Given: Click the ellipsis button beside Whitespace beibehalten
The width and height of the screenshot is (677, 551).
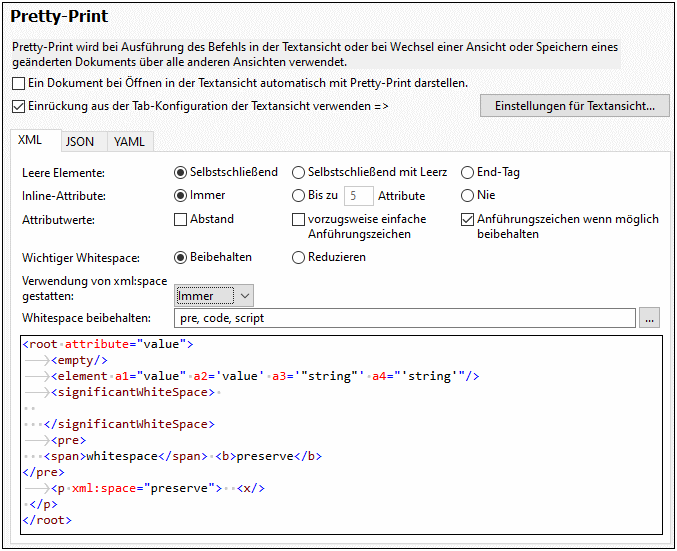Looking at the screenshot, I should click(x=650, y=319).
